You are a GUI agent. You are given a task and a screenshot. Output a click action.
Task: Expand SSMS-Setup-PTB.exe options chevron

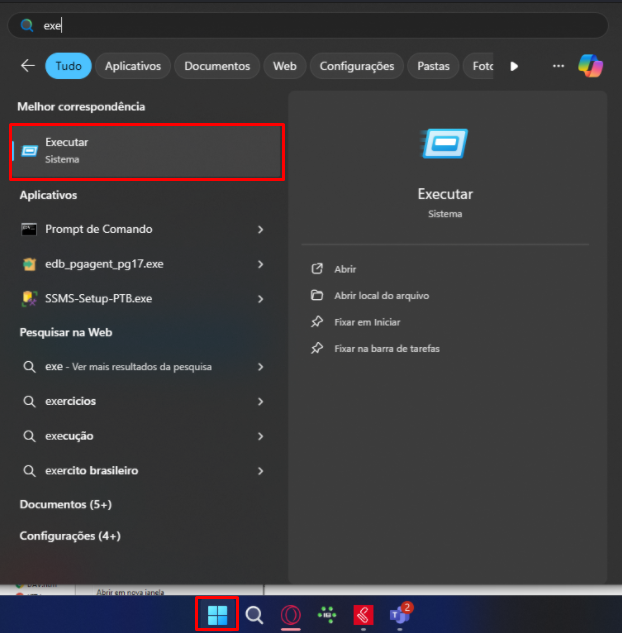(x=260, y=299)
